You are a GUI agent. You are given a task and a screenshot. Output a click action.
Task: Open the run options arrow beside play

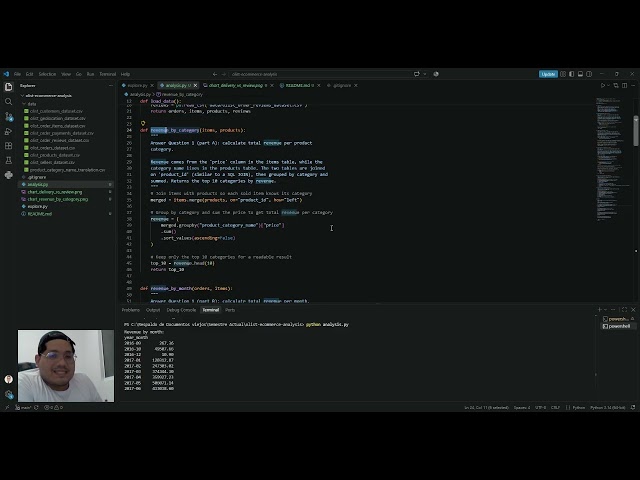point(608,85)
